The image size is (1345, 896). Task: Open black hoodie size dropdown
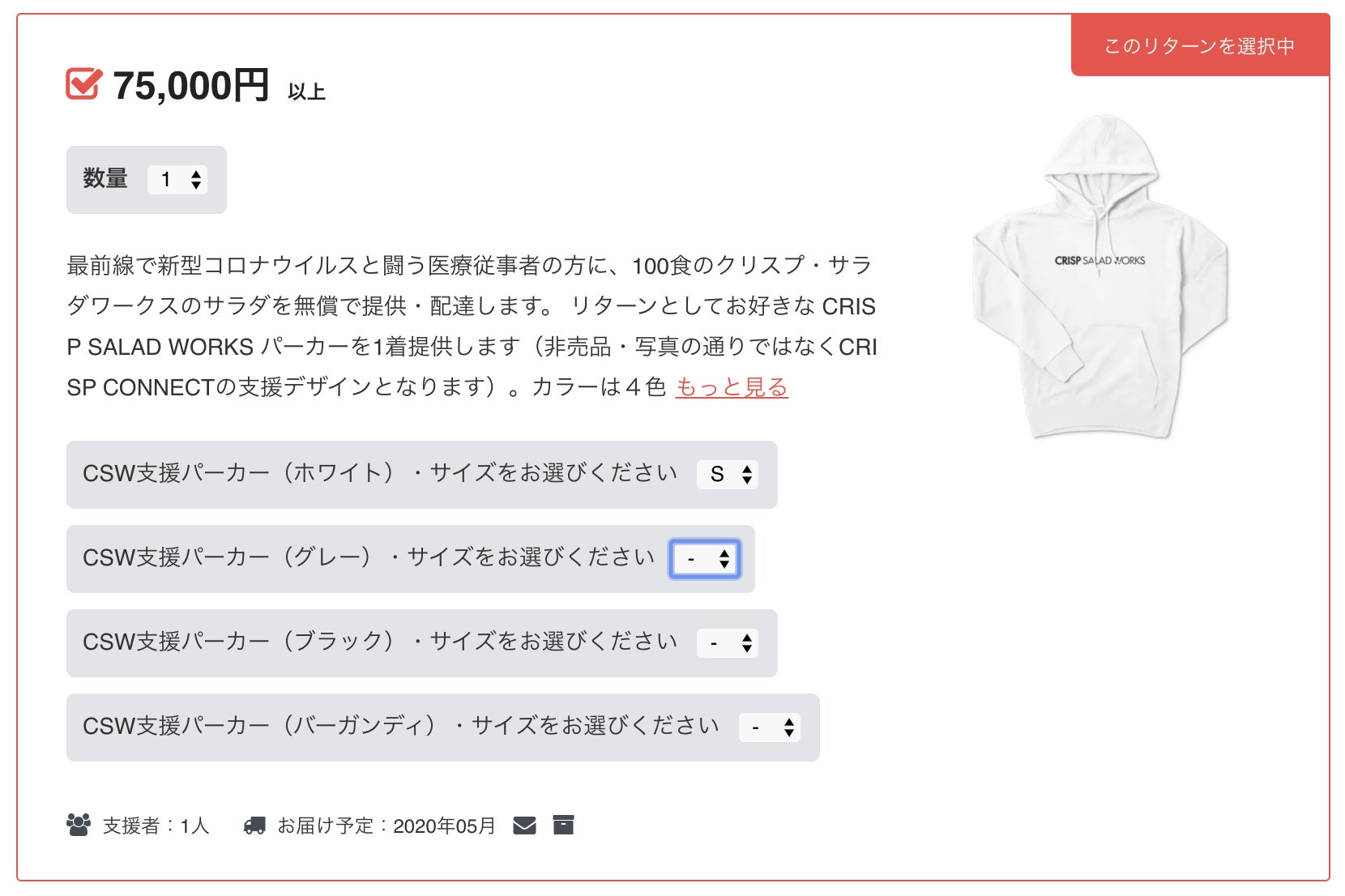click(727, 643)
